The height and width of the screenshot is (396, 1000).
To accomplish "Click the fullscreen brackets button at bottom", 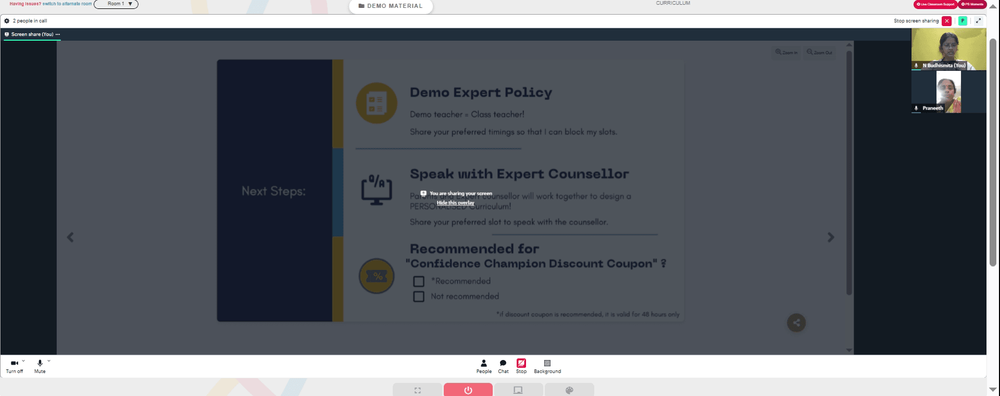I will pyautogui.click(x=417, y=390).
